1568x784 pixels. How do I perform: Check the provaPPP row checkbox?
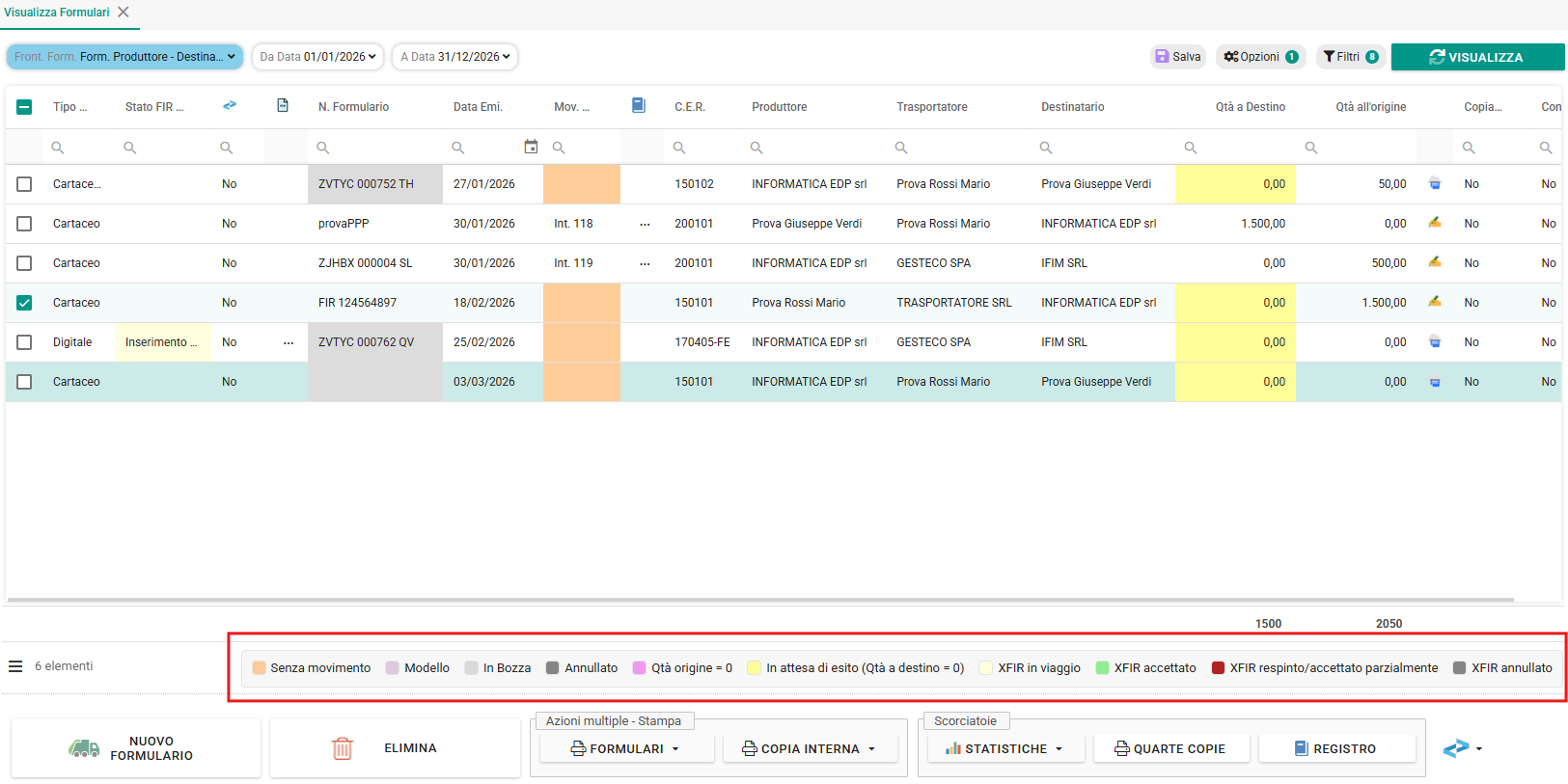[24, 224]
